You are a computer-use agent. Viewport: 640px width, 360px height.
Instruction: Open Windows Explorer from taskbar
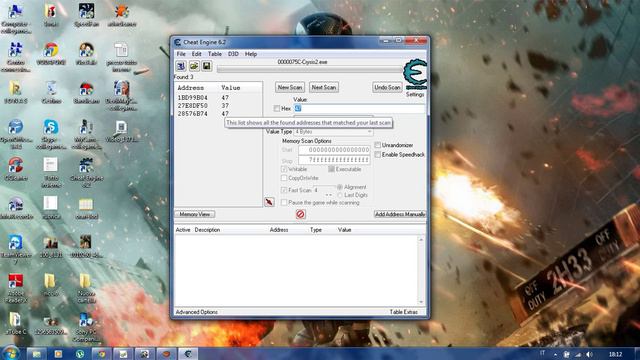coord(36,354)
